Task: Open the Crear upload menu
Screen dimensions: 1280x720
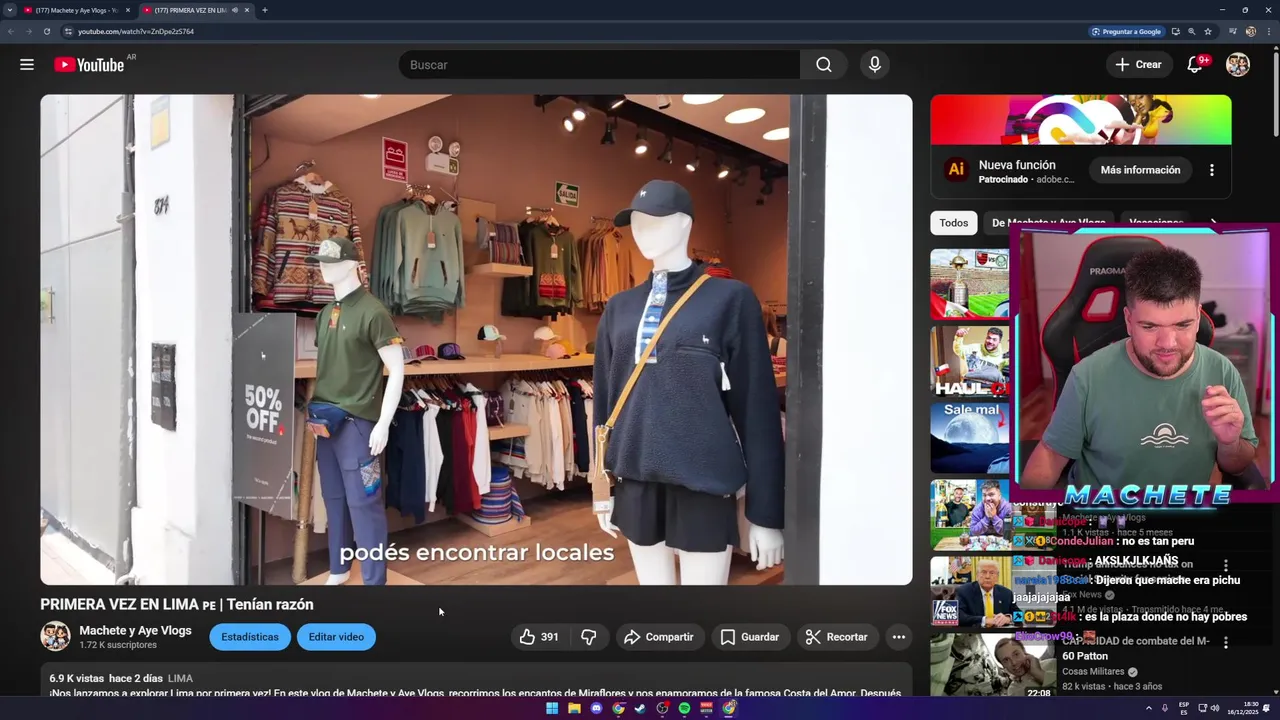Action: 1138,65
